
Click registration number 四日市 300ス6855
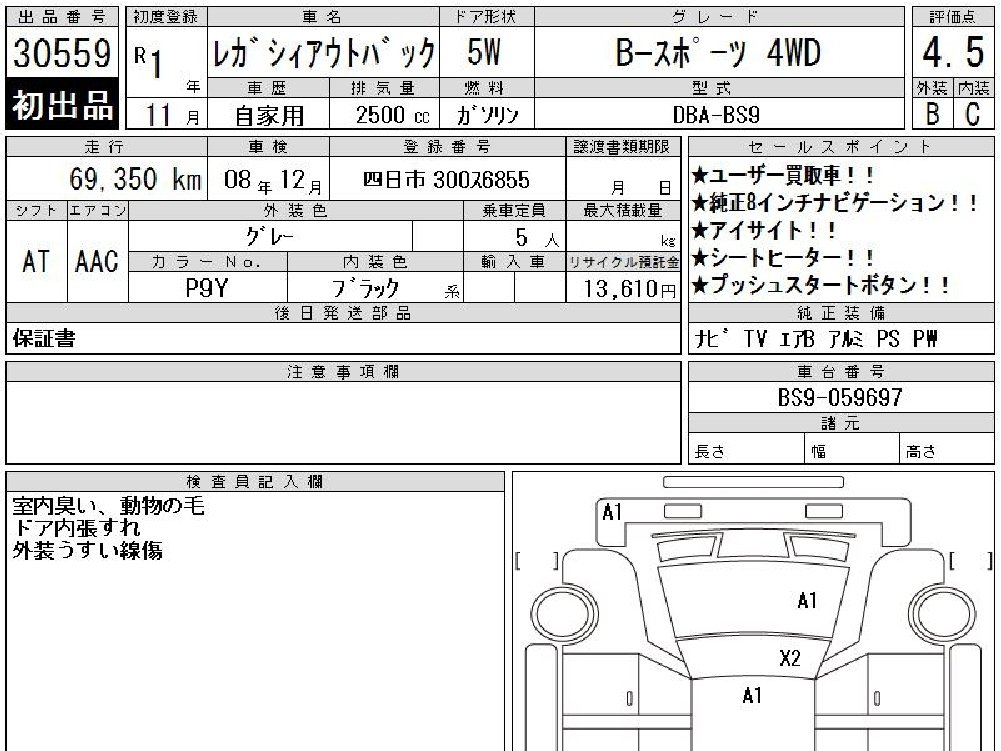[x=446, y=180]
